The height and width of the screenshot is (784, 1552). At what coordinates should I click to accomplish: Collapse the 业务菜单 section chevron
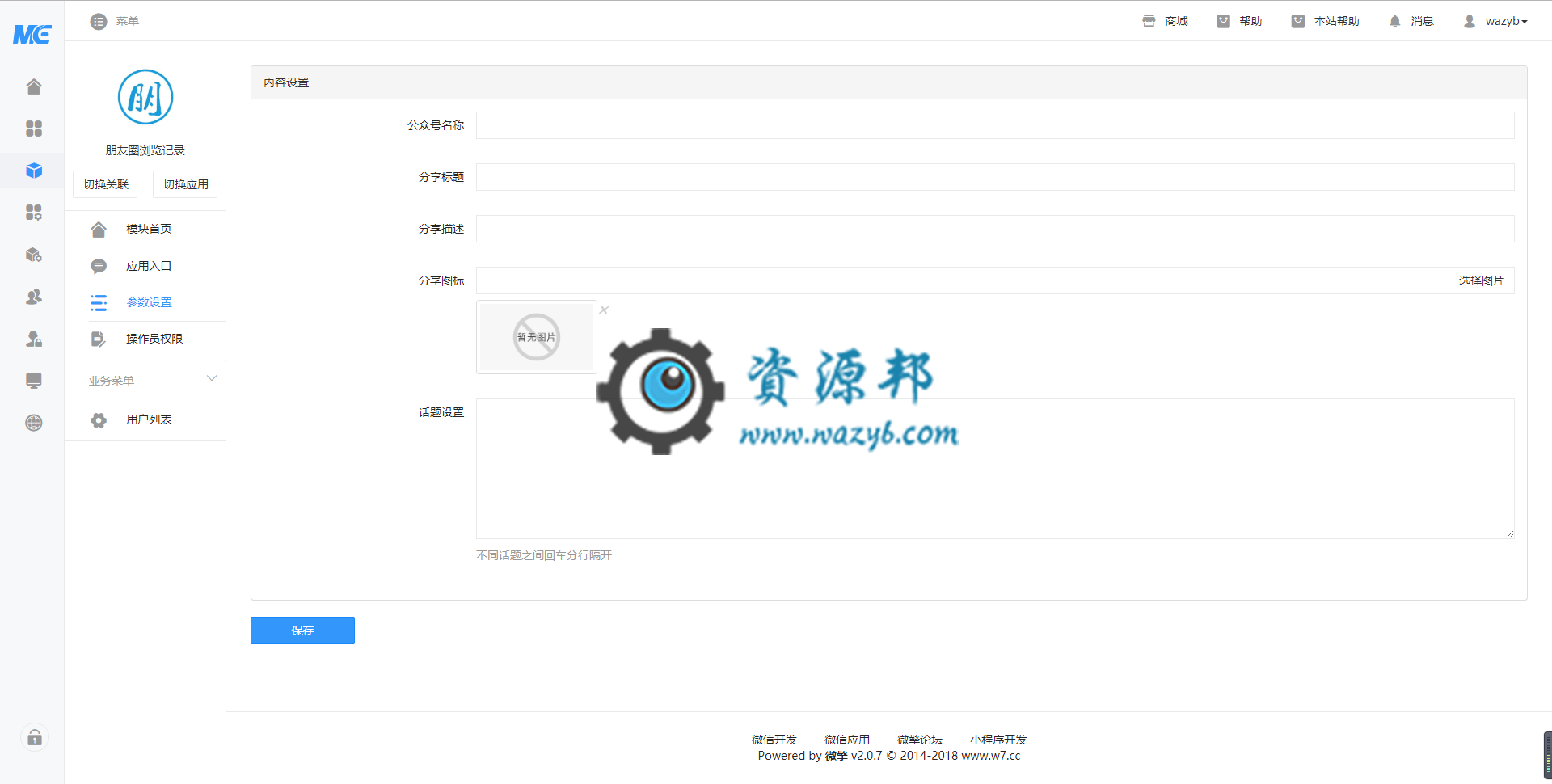(x=212, y=378)
